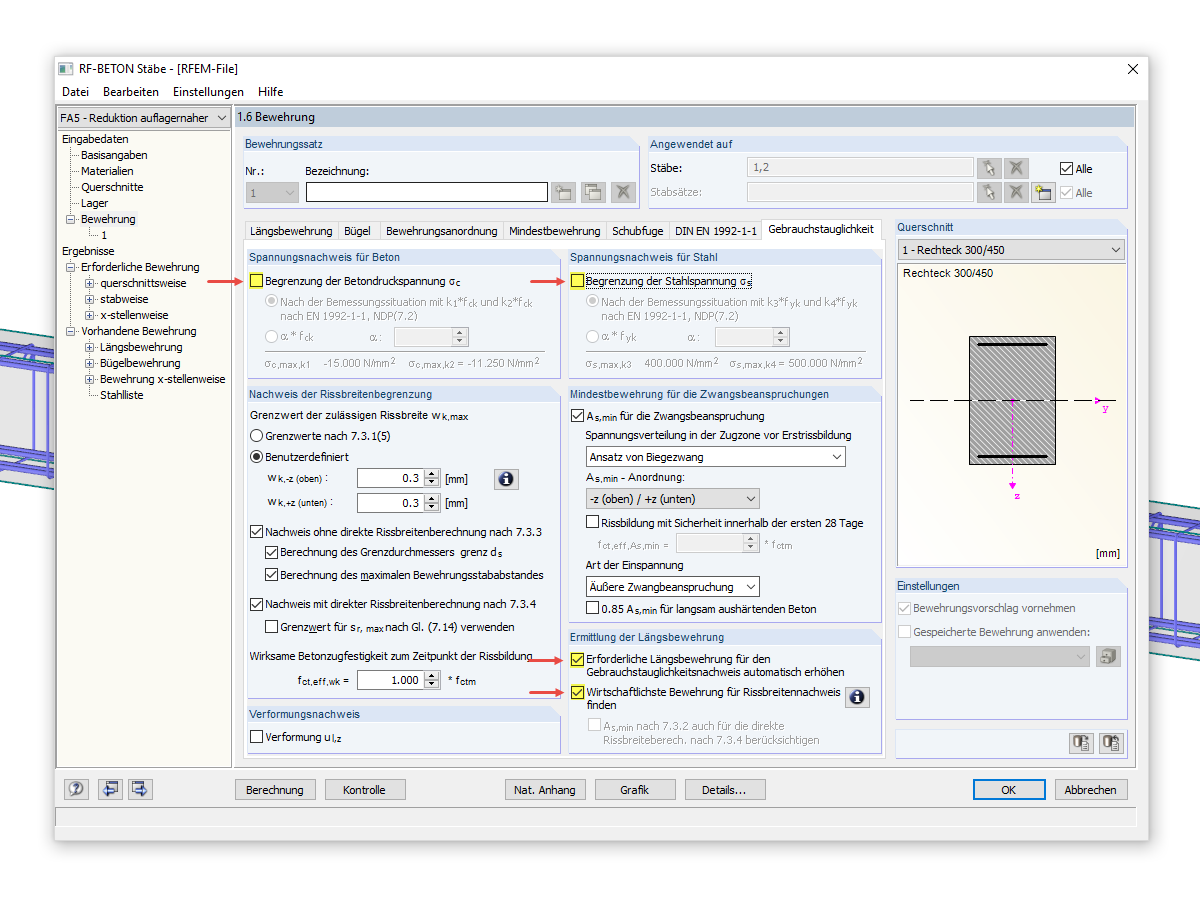Select Materialien in the tree
The image size is (1200, 900).
click(x=107, y=171)
